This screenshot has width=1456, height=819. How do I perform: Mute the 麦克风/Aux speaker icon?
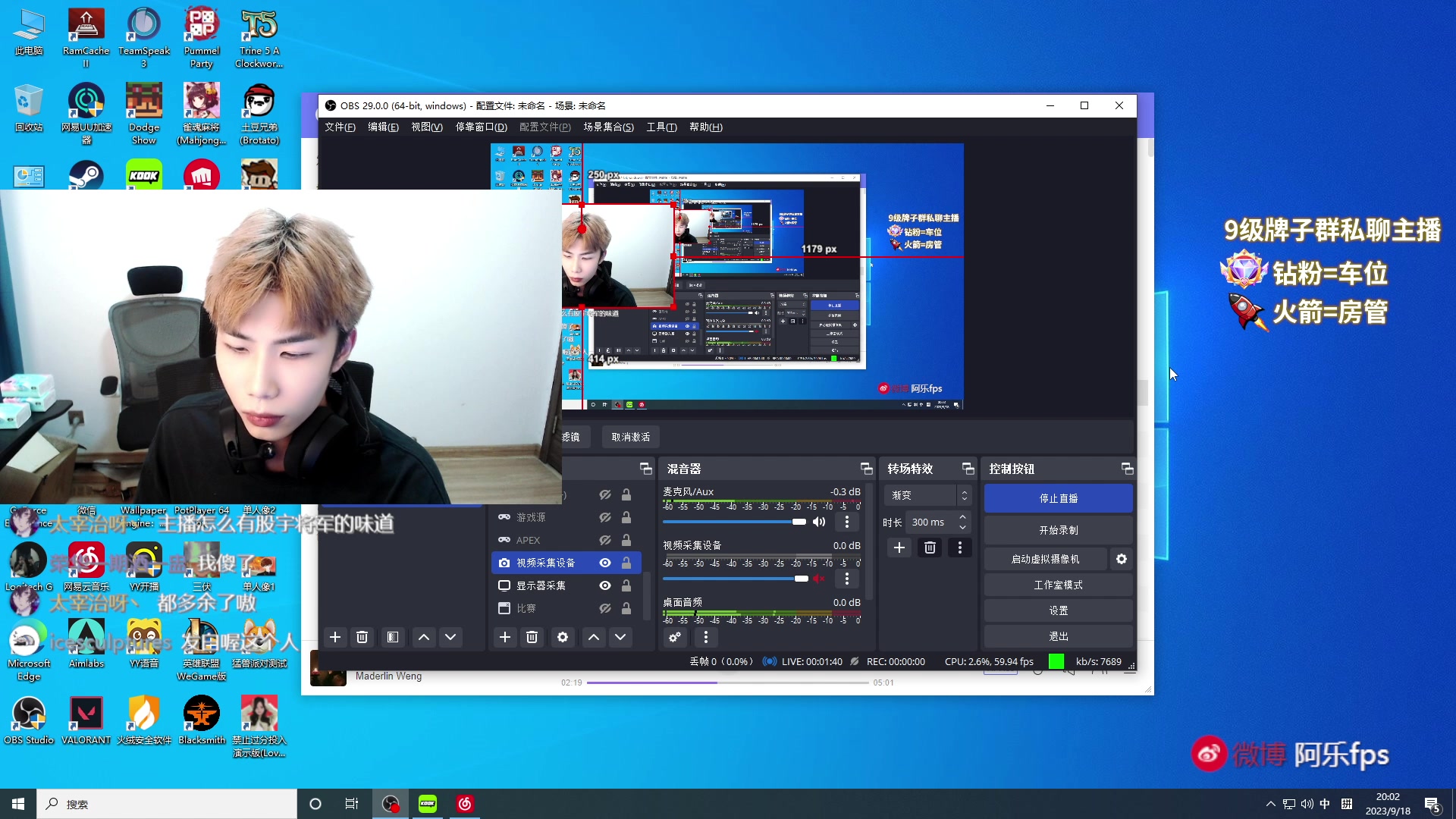(819, 522)
